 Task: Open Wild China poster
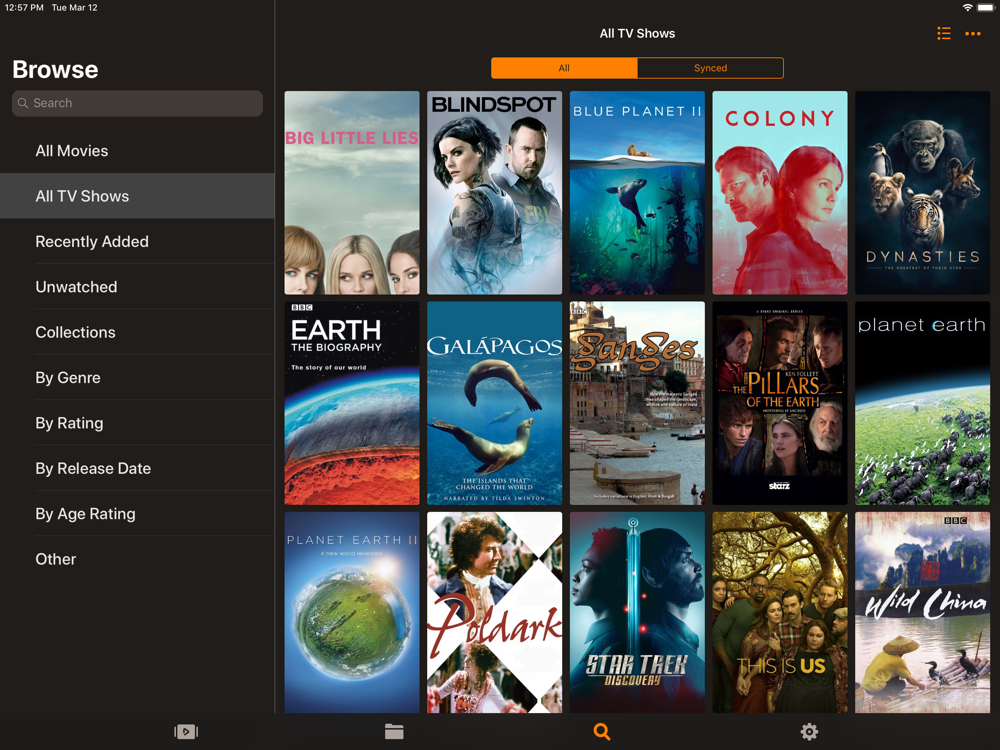click(x=922, y=612)
